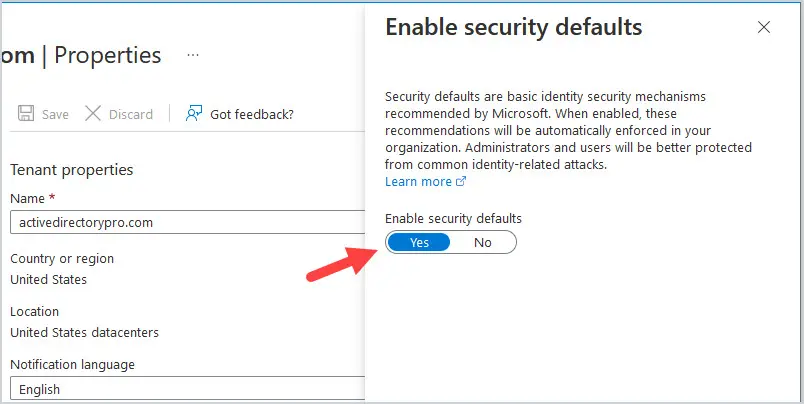Click the Discard X icon
Image resolution: width=804 pixels, height=404 pixels.
[93, 113]
